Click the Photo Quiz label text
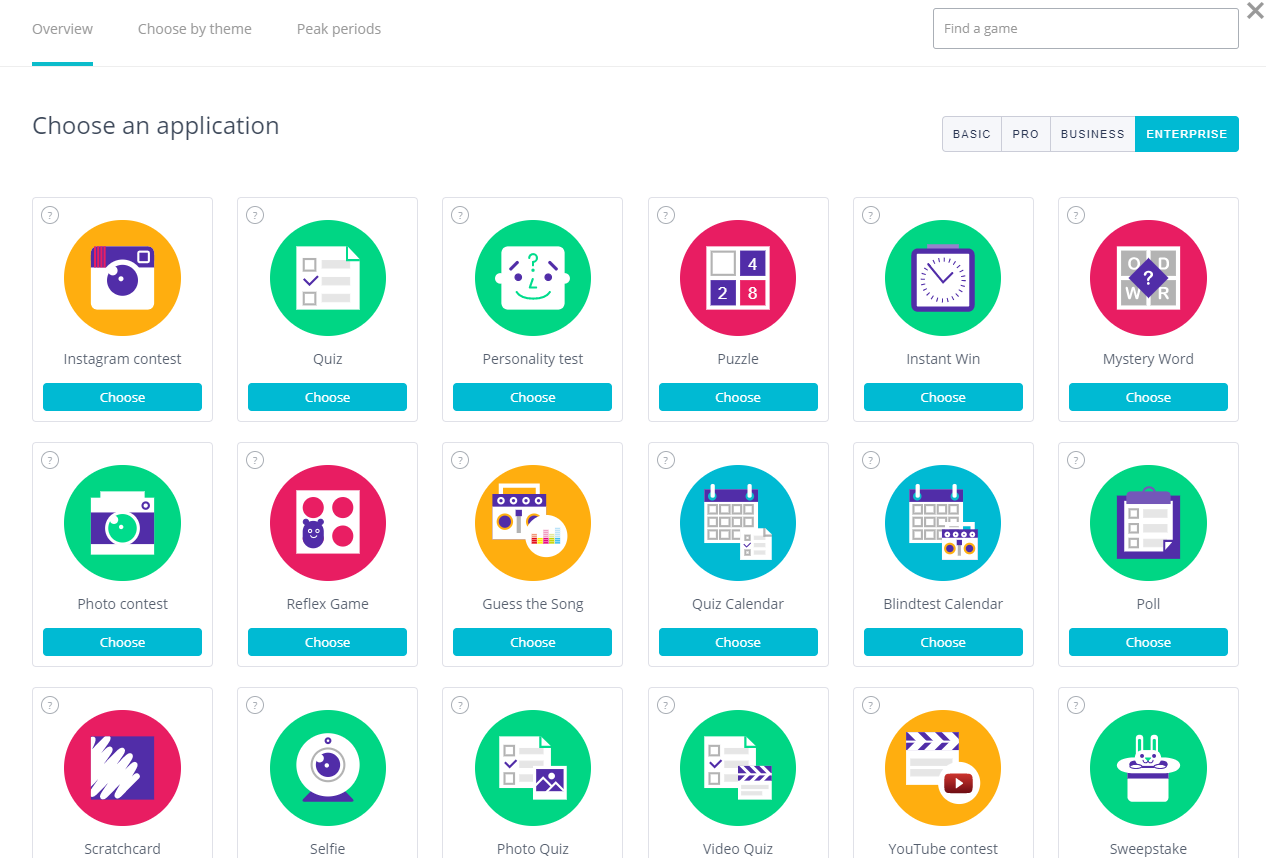 pyautogui.click(x=533, y=849)
